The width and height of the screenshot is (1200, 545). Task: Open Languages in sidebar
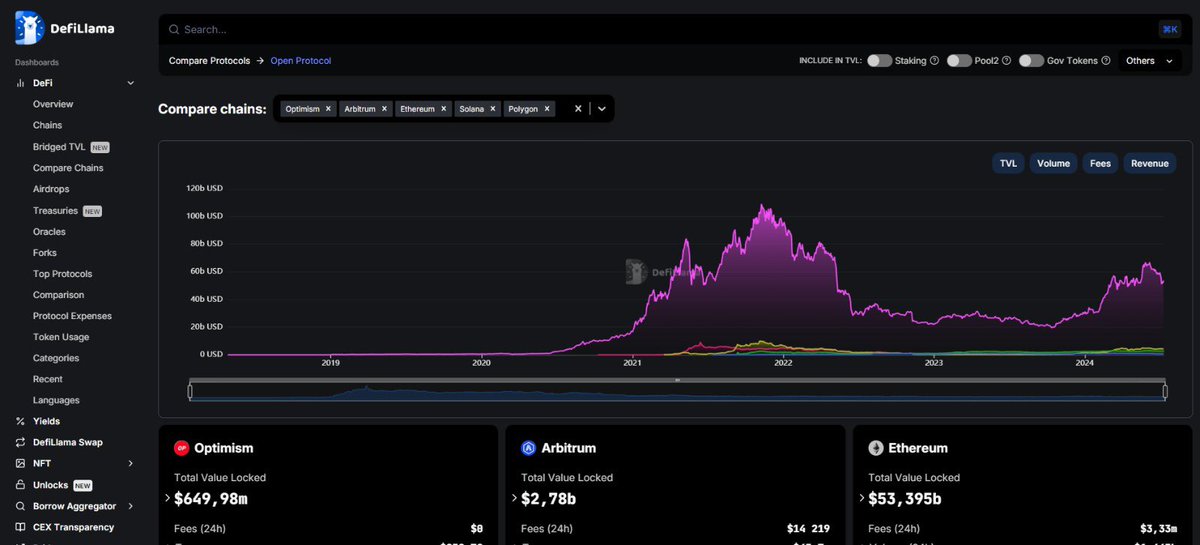(56, 400)
